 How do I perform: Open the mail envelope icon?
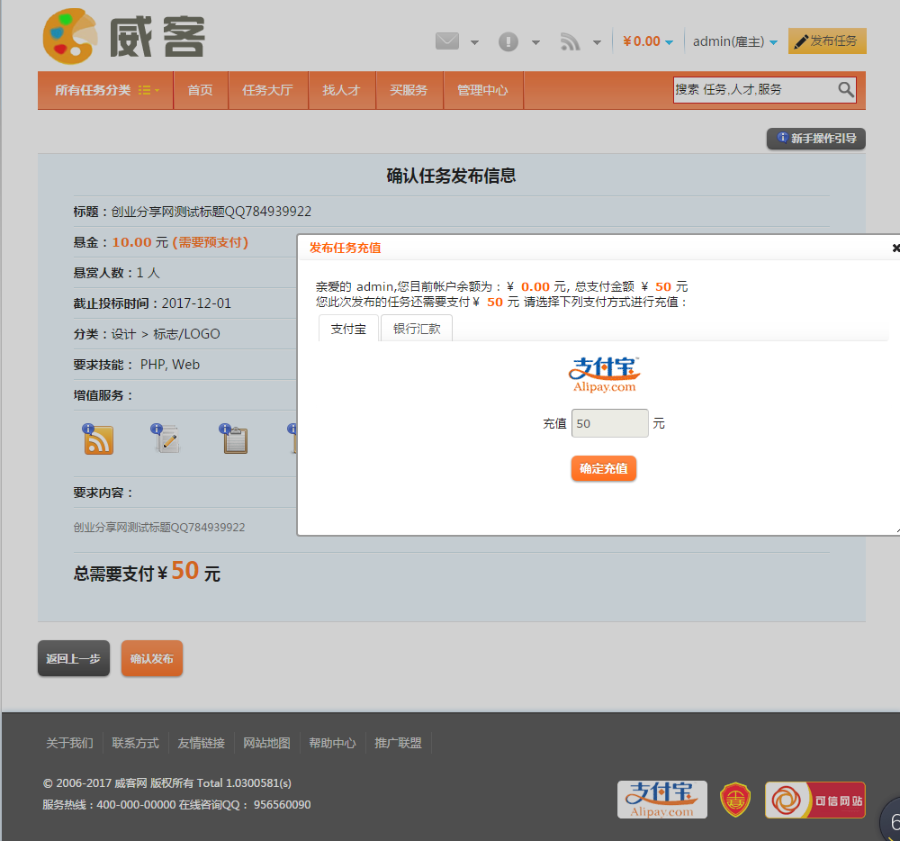446,42
